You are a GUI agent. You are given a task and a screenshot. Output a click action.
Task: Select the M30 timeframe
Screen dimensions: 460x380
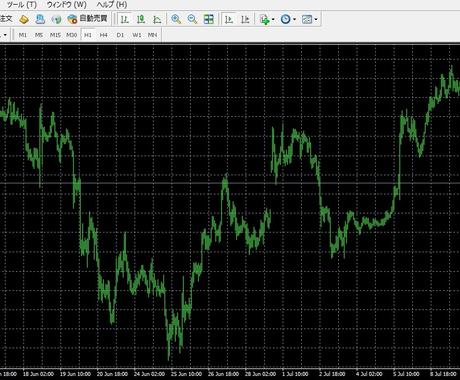[x=71, y=35]
